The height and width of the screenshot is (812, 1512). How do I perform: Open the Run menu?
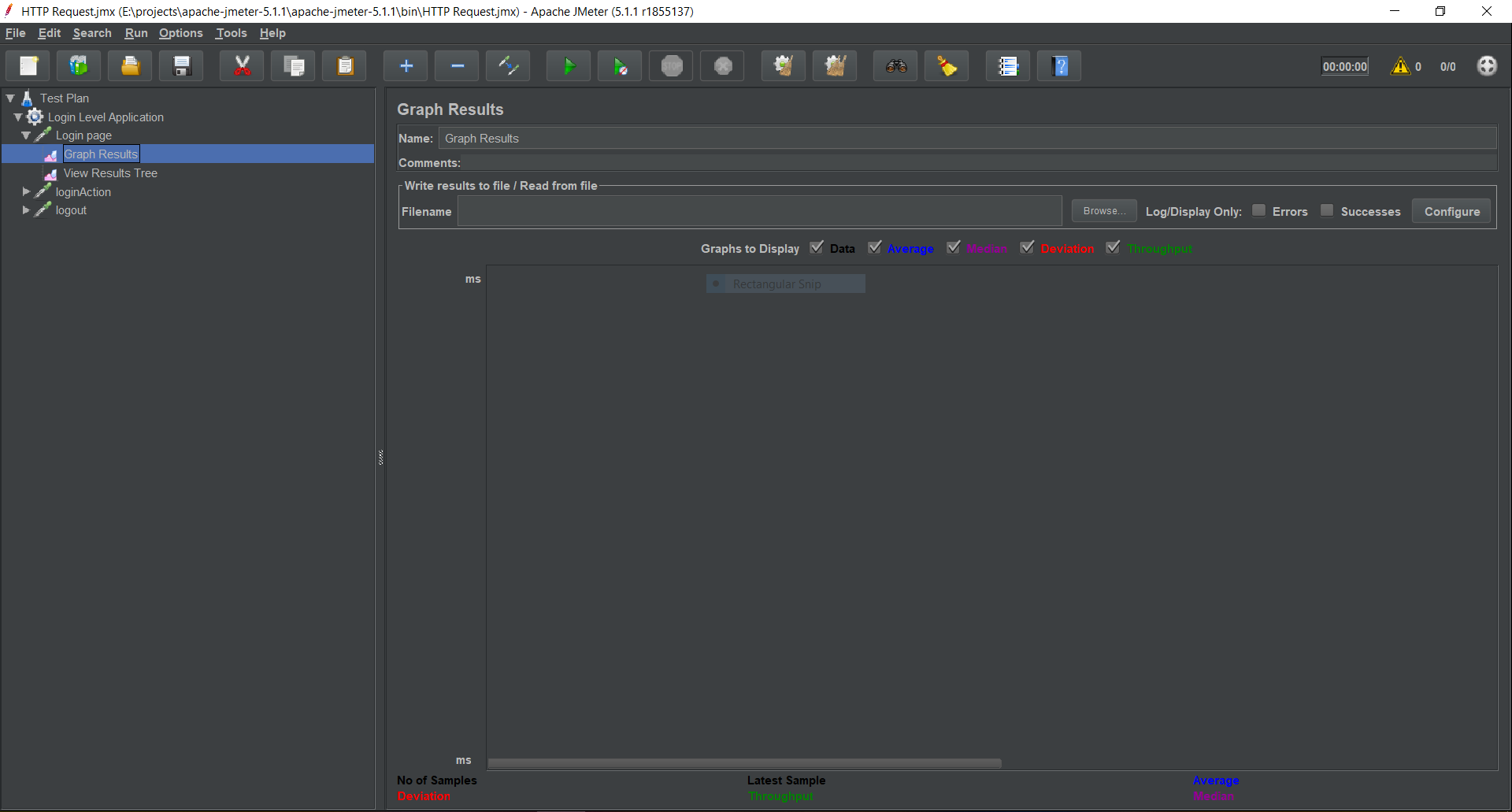pyautogui.click(x=135, y=33)
